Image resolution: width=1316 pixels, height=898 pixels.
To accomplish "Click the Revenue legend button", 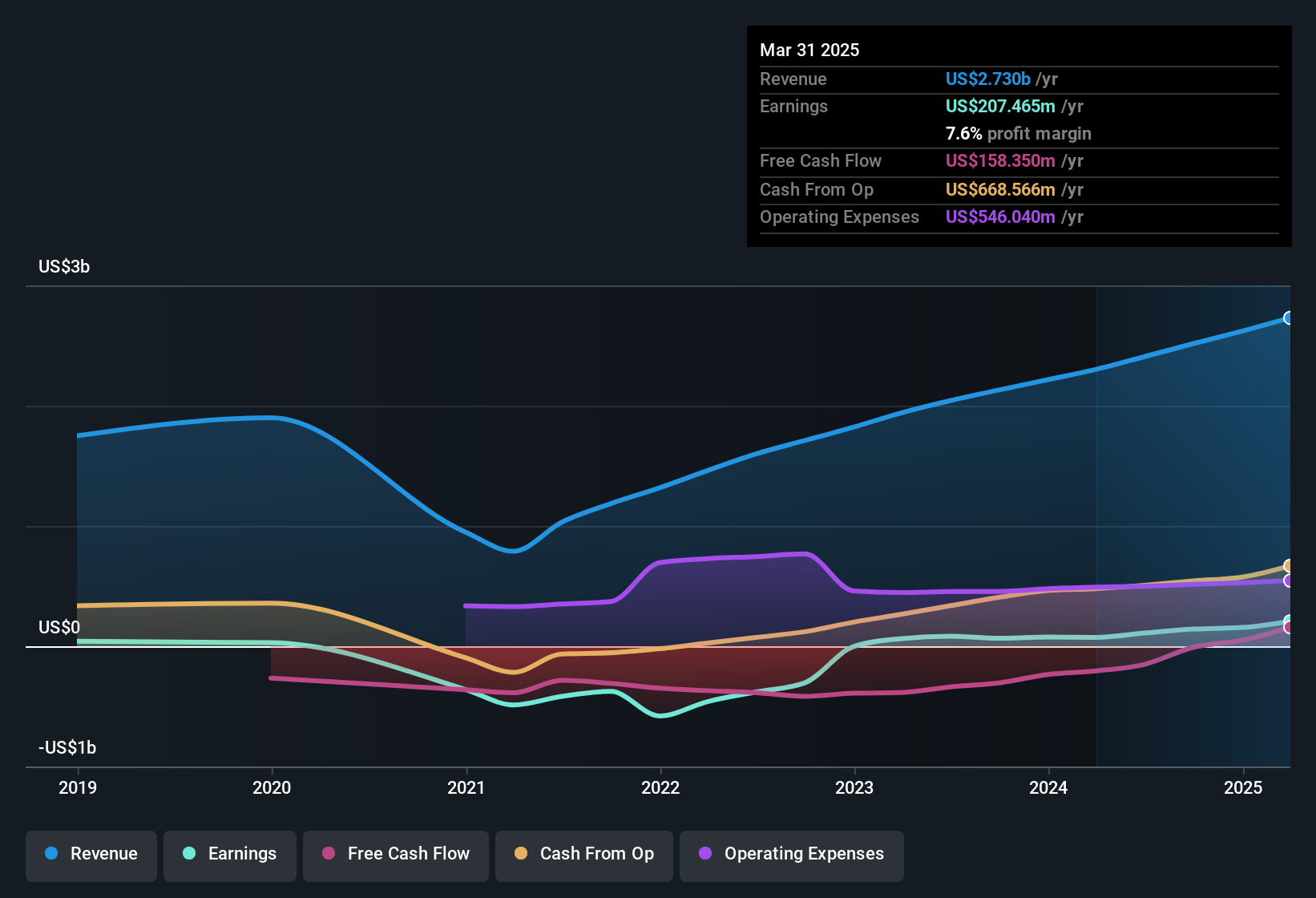I will [91, 854].
